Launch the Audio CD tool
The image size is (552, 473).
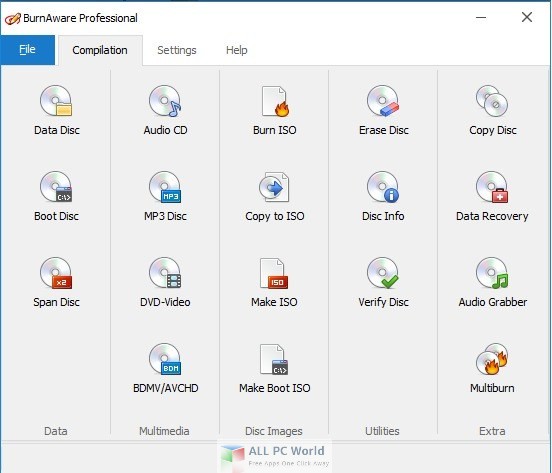165,110
